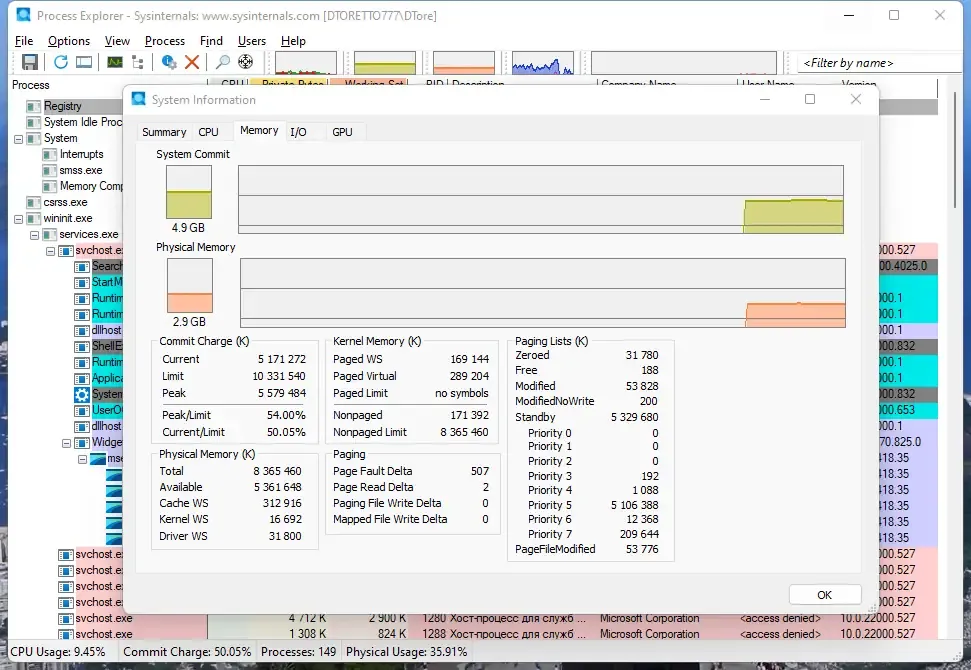Click the Save floppy disk icon
971x670 pixels.
click(30, 62)
